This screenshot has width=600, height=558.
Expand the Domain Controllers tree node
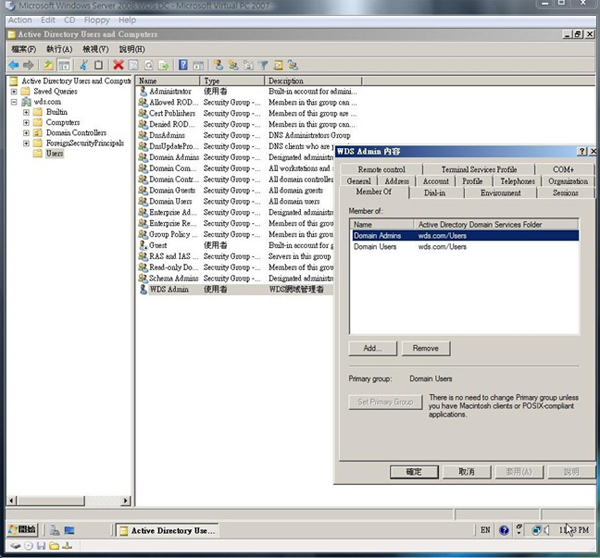point(26,133)
